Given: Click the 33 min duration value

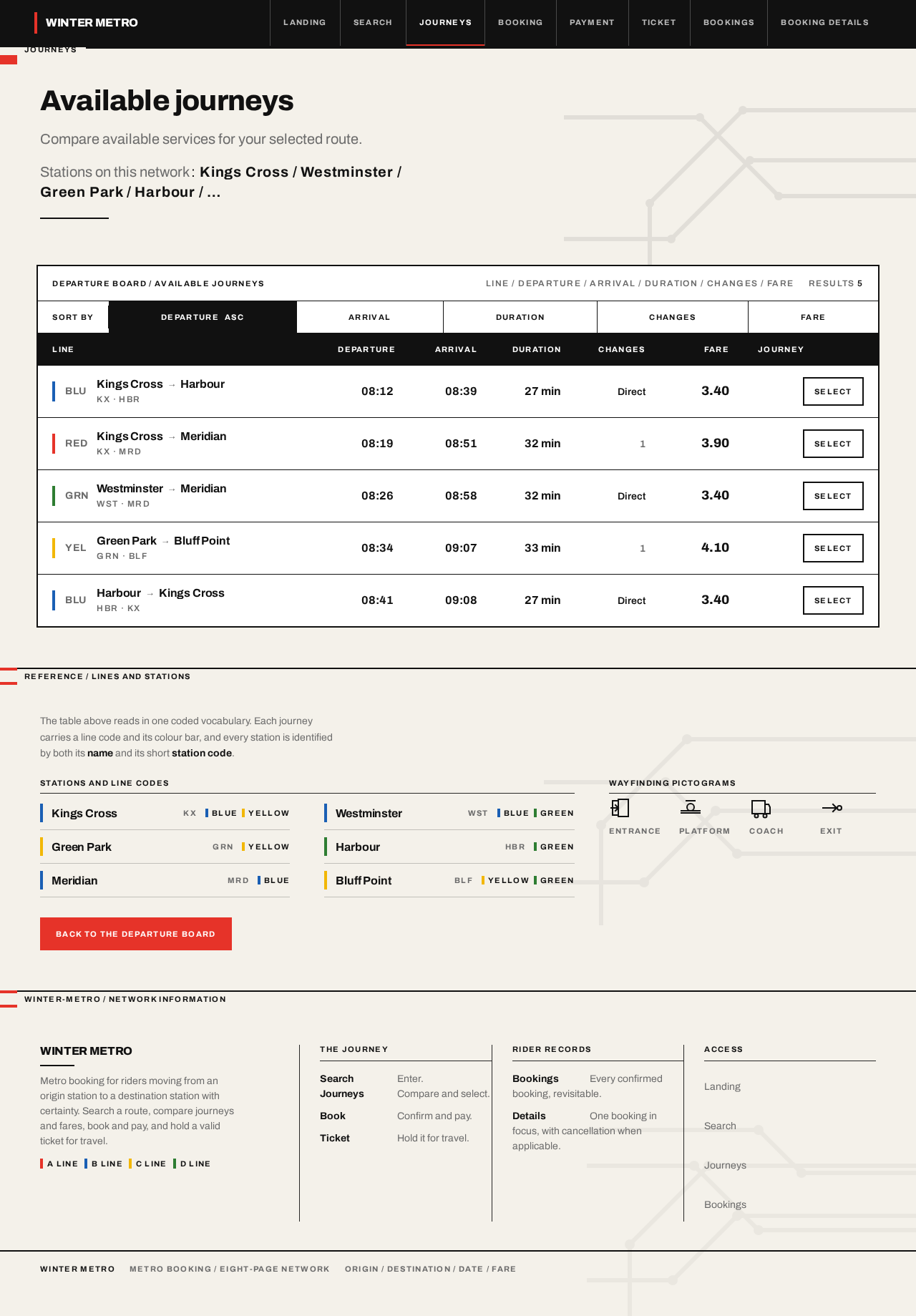Looking at the screenshot, I should click(542, 548).
